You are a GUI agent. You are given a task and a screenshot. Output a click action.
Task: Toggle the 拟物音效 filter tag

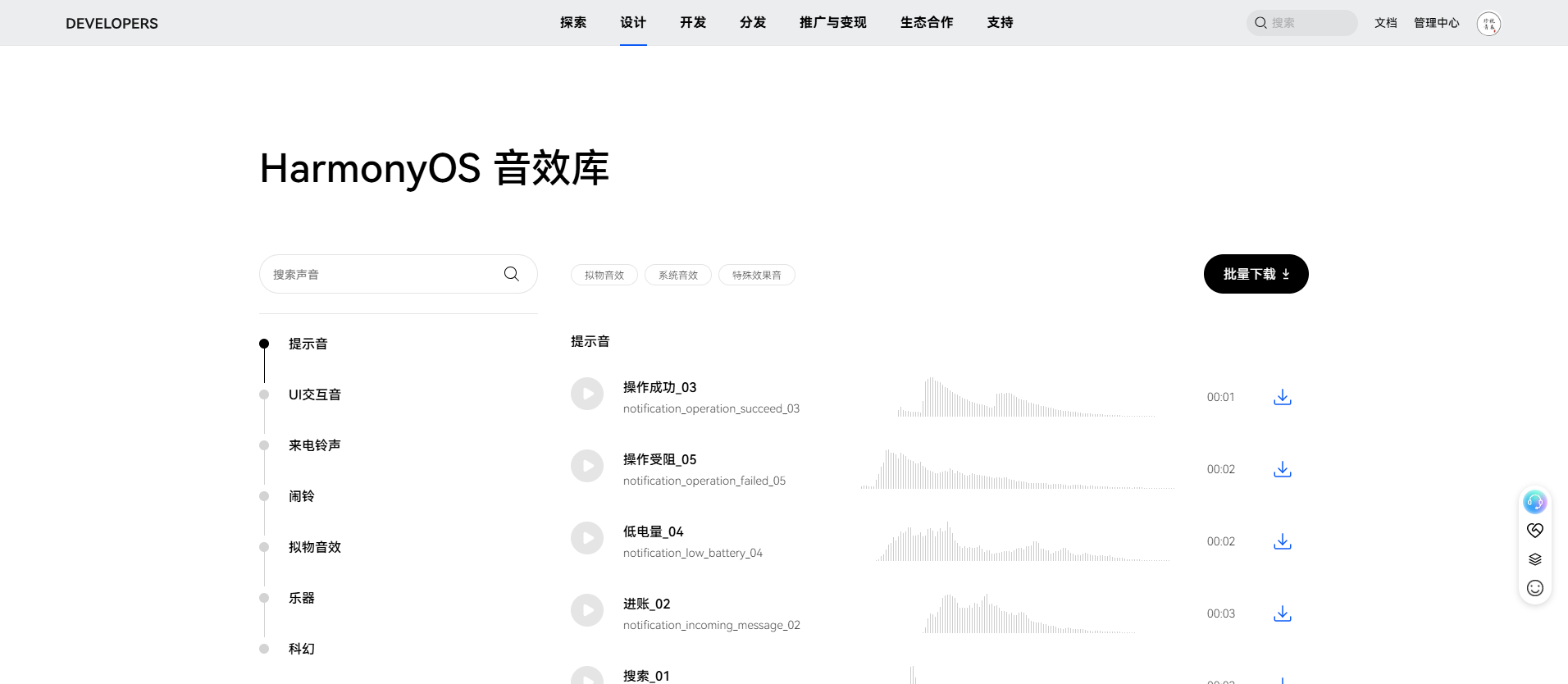pos(604,275)
